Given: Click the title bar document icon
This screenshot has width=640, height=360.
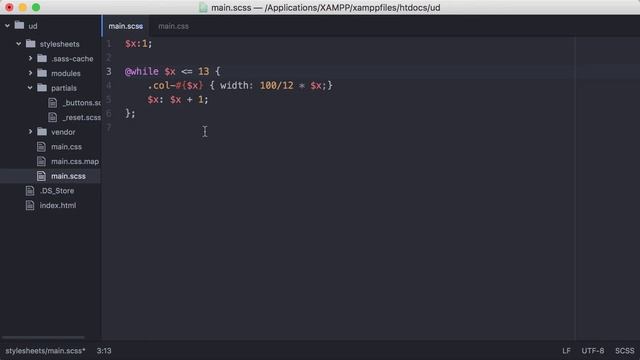Looking at the screenshot, I should point(203,7).
